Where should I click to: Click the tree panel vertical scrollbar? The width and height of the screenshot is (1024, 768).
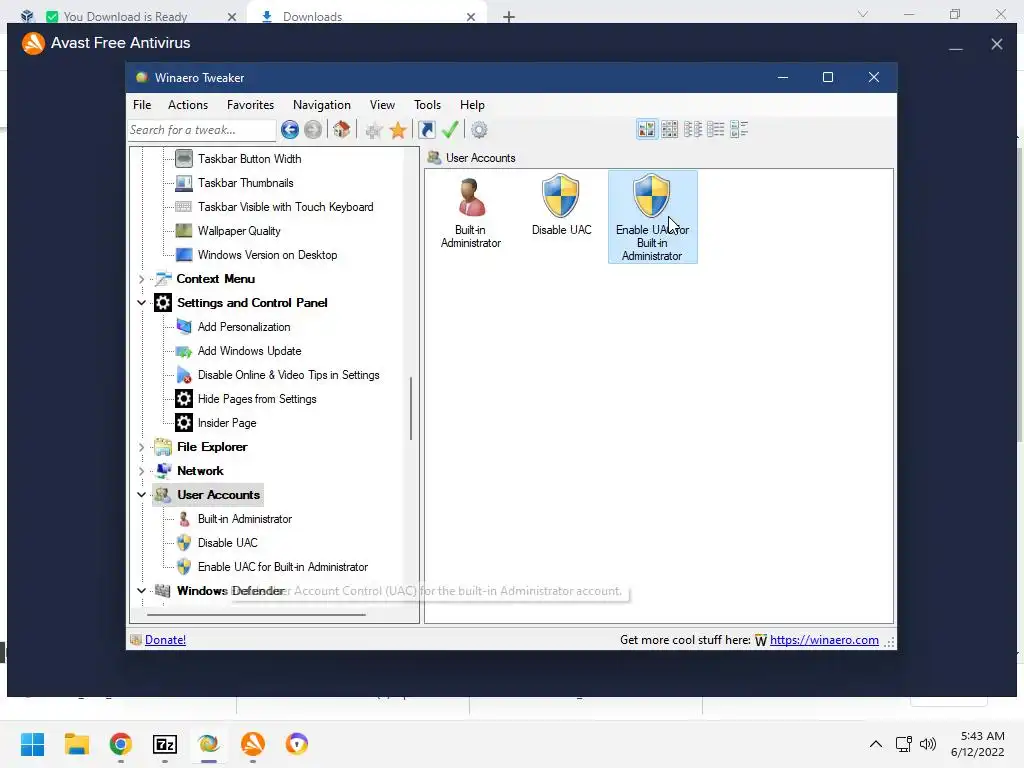click(x=411, y=409)
